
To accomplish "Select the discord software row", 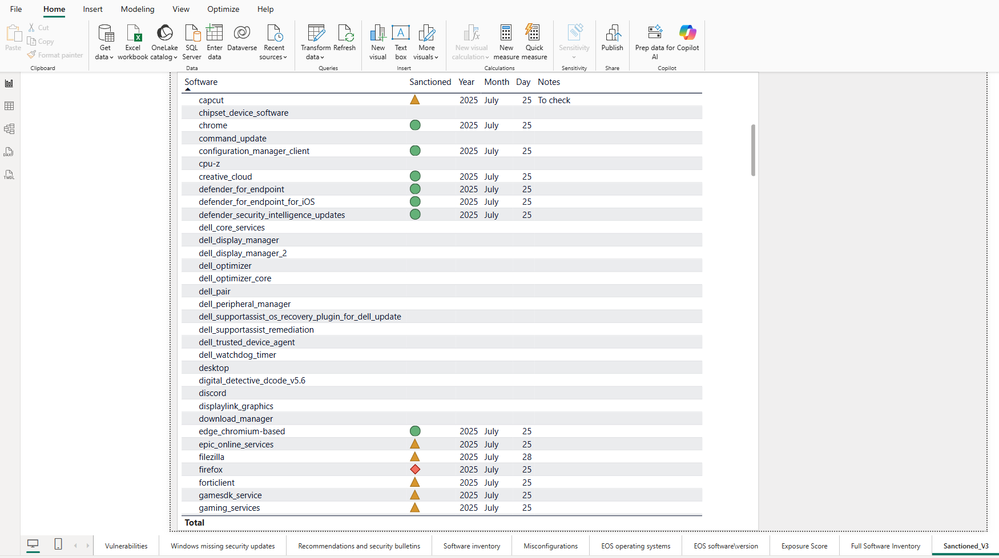I will [x=442, y=393].
